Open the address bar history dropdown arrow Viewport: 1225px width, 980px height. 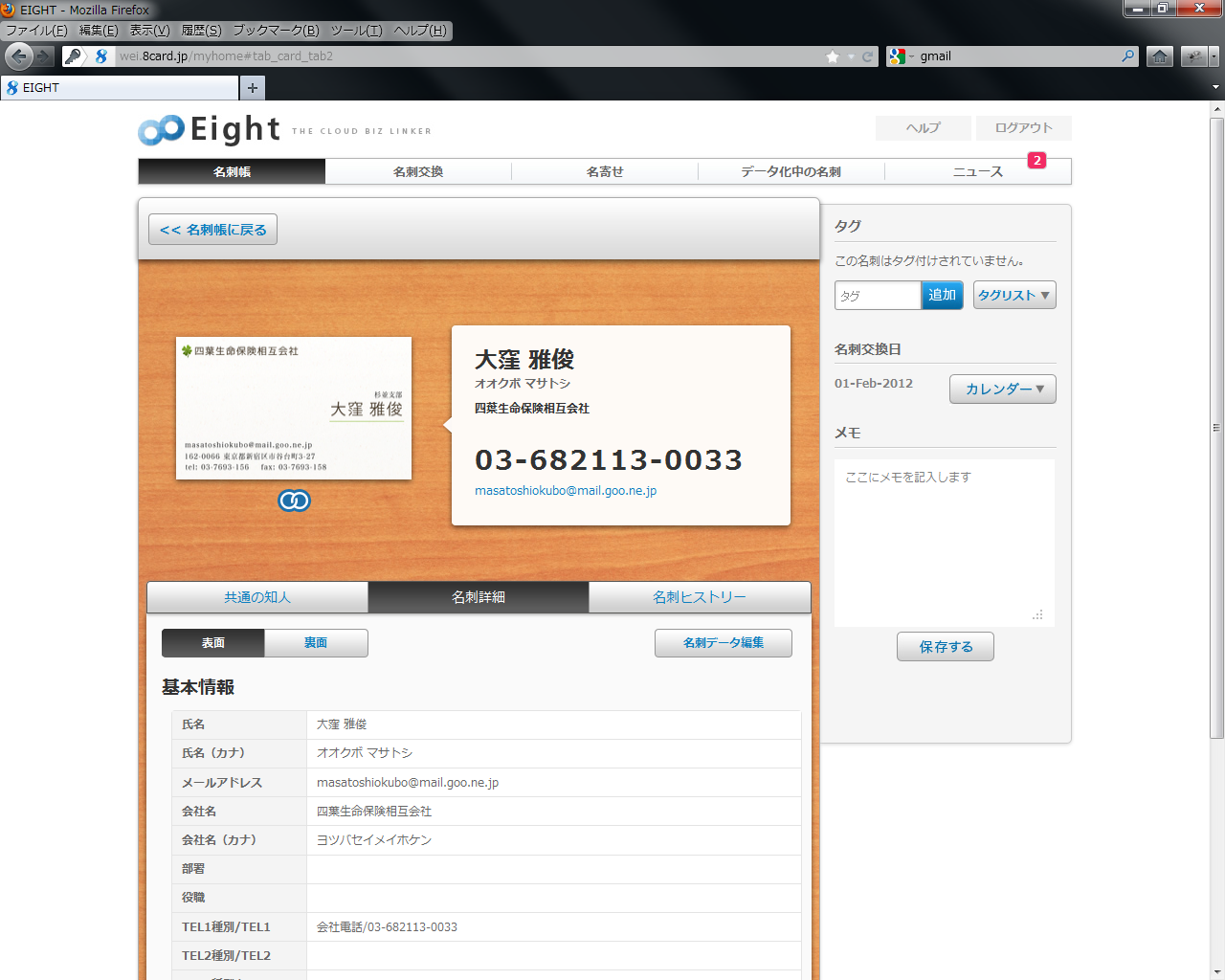point(851,56)
